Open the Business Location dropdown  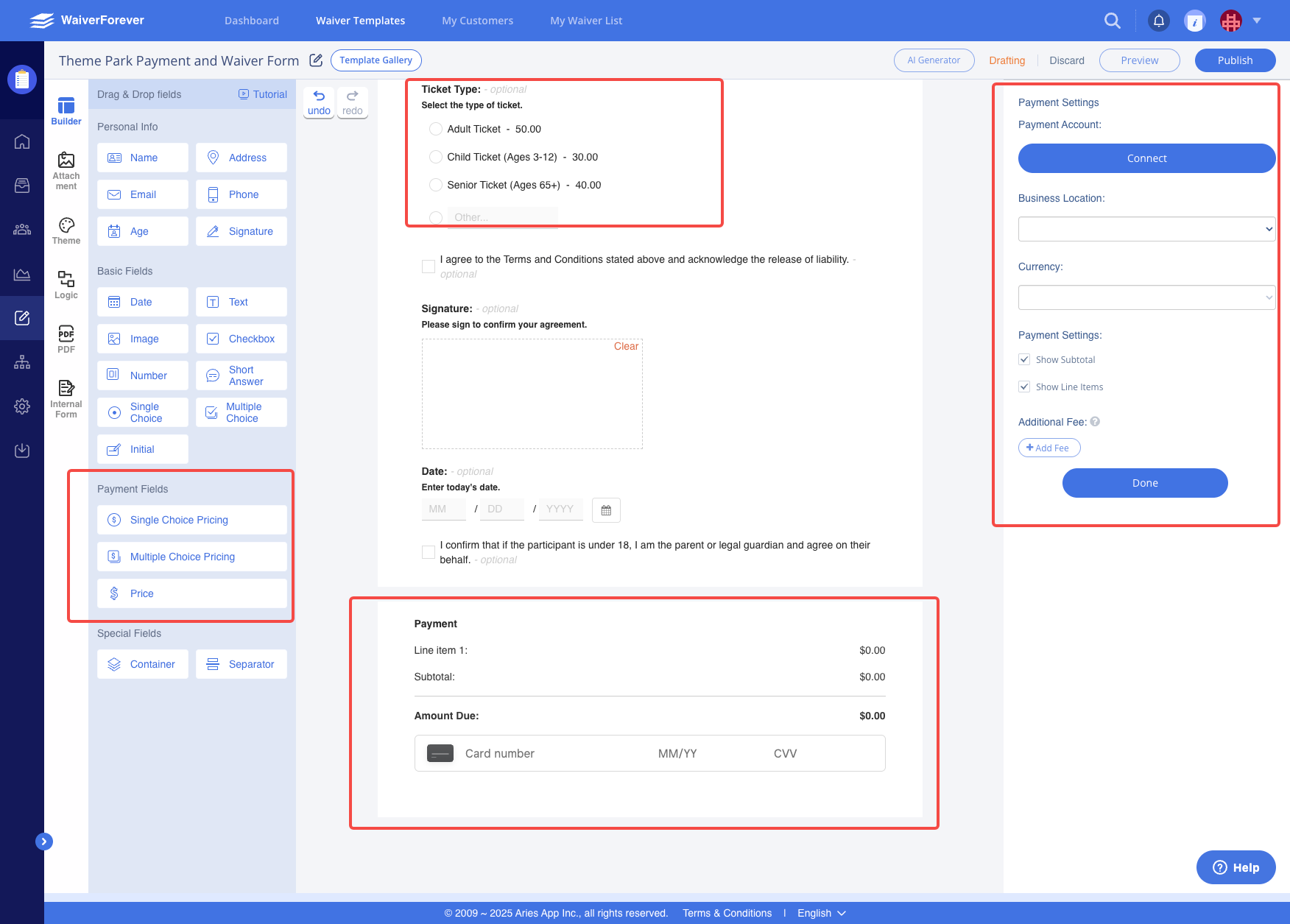(1146, 229)
